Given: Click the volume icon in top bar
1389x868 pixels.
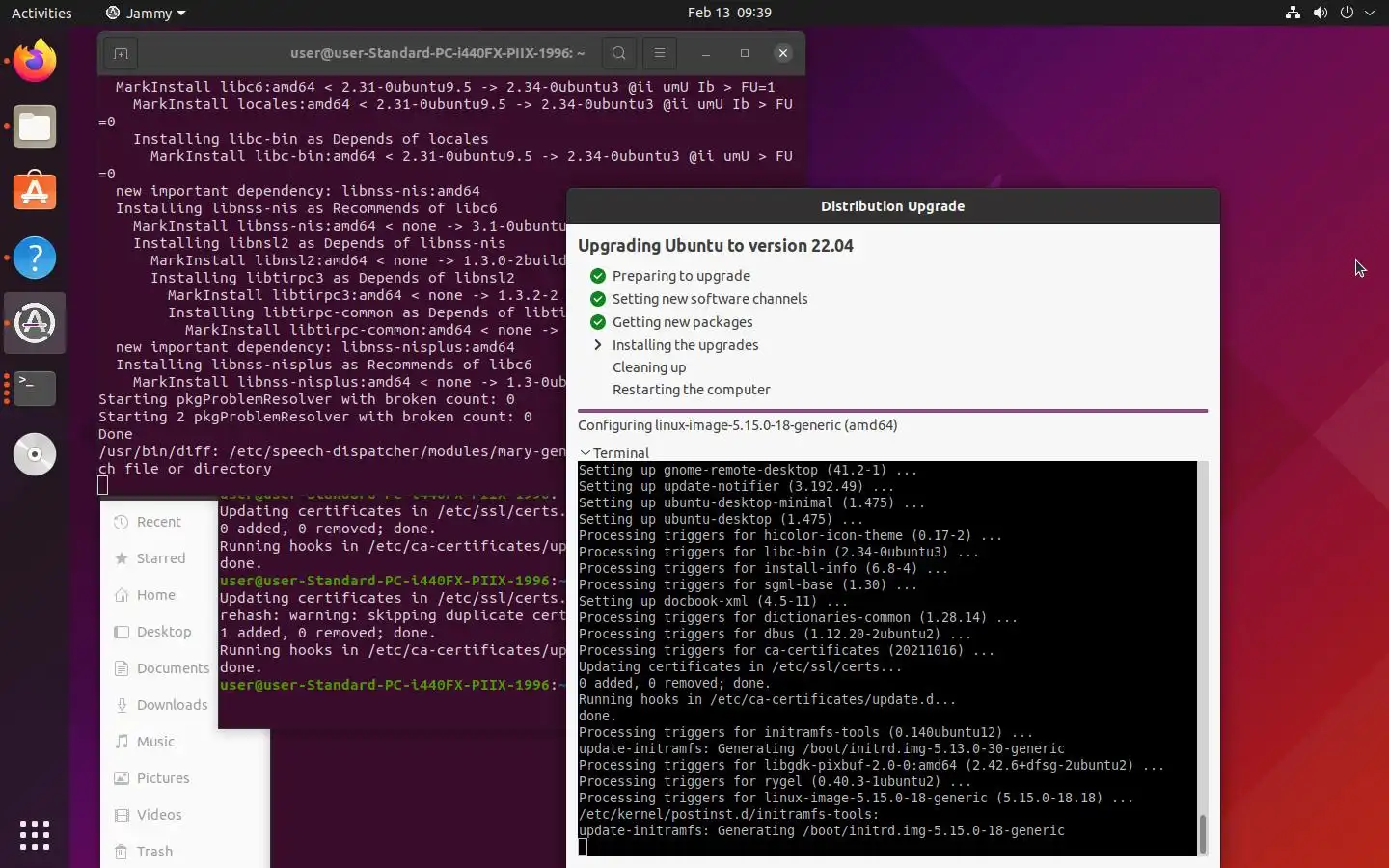Looking at the screenshot, I should pos(1320,13).
